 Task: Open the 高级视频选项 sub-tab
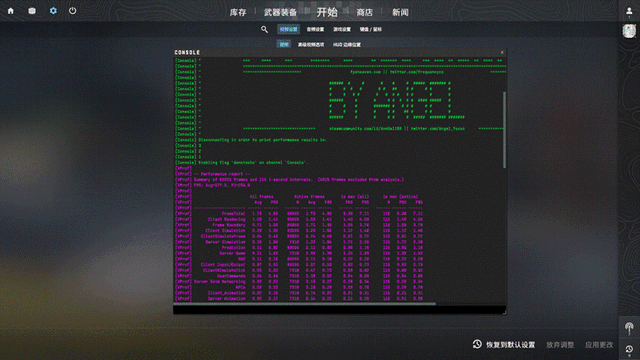click(x=311, y=44)
